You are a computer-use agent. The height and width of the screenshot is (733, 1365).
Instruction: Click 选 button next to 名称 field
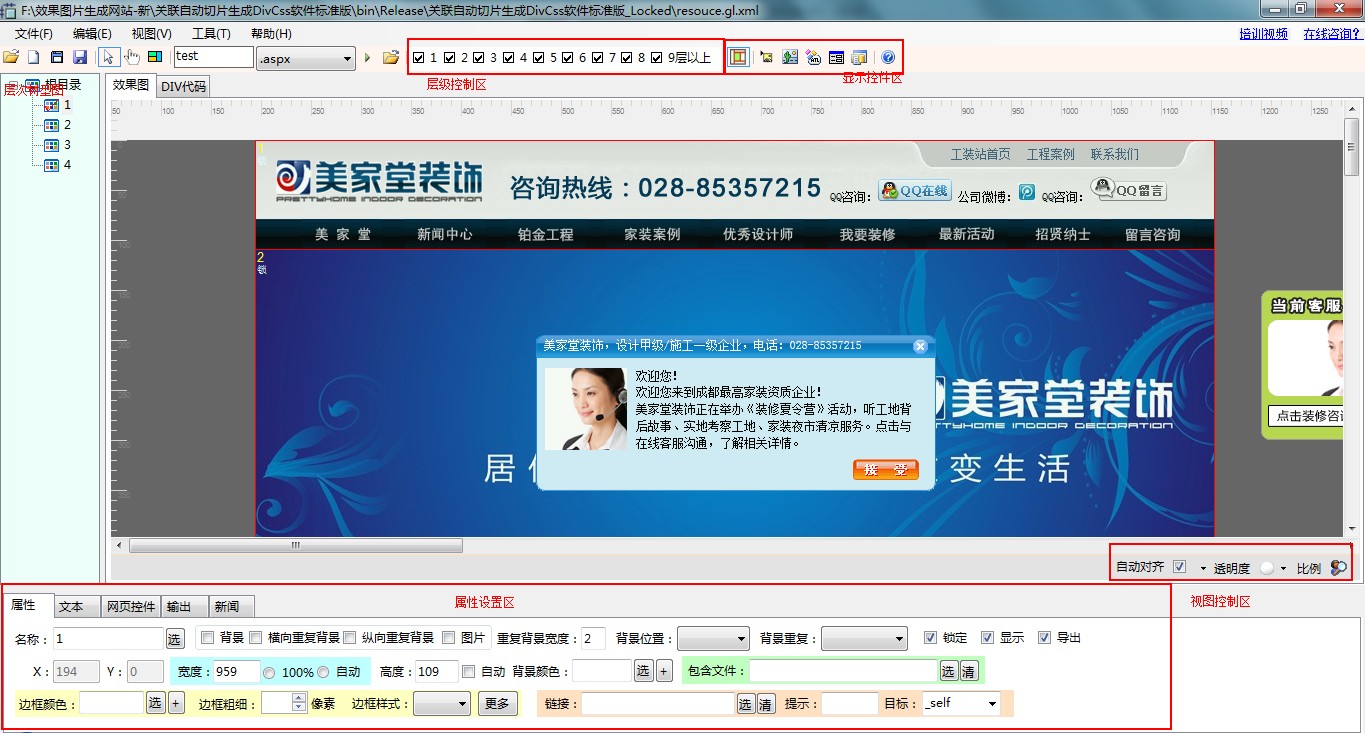[175, 638]
